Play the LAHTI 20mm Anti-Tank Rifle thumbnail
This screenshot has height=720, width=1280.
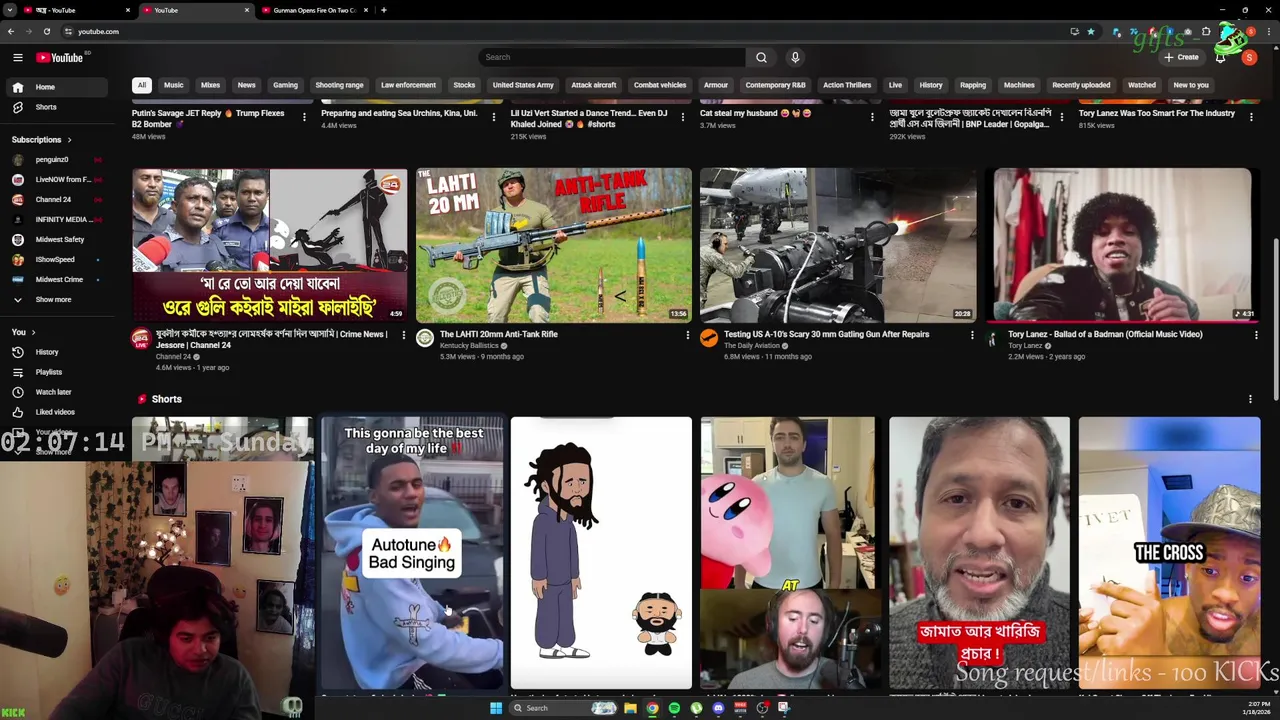[554, 245]
